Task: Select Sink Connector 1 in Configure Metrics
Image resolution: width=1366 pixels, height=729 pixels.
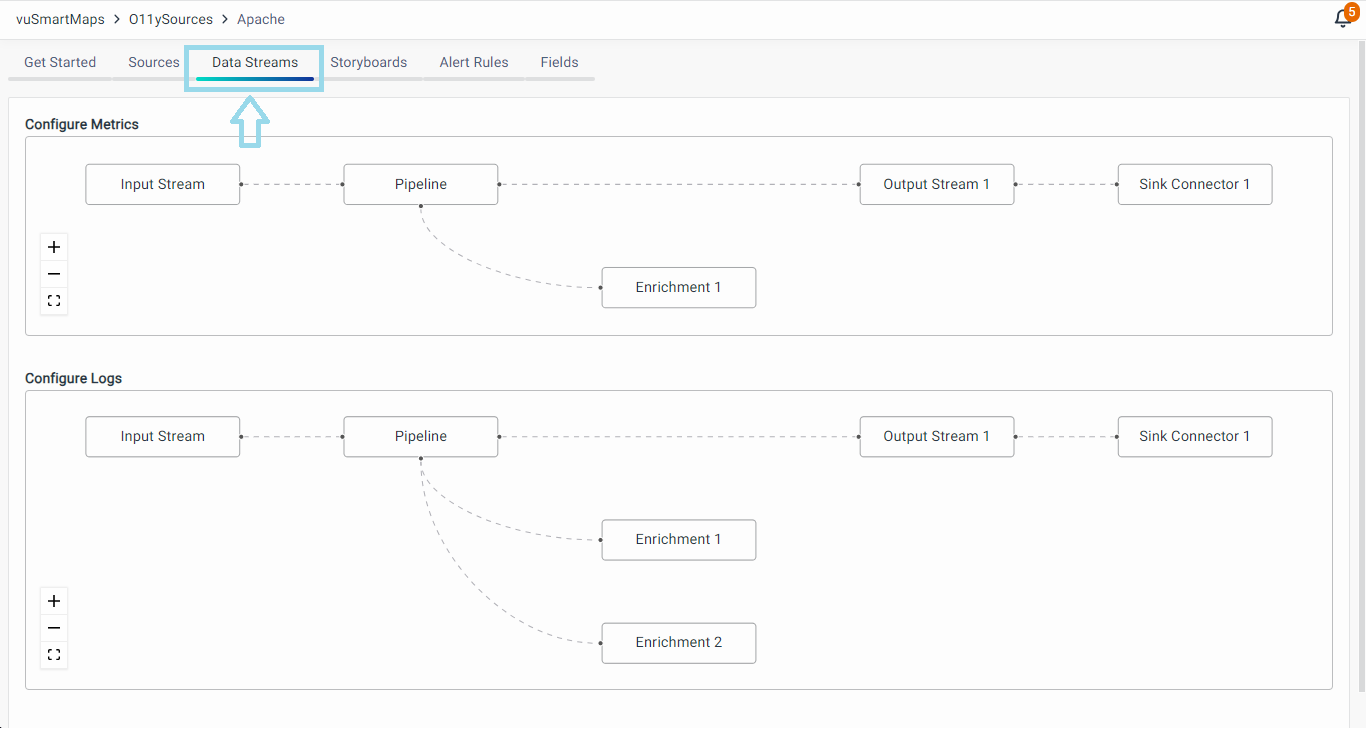Action: click(x=1195, y=185)
